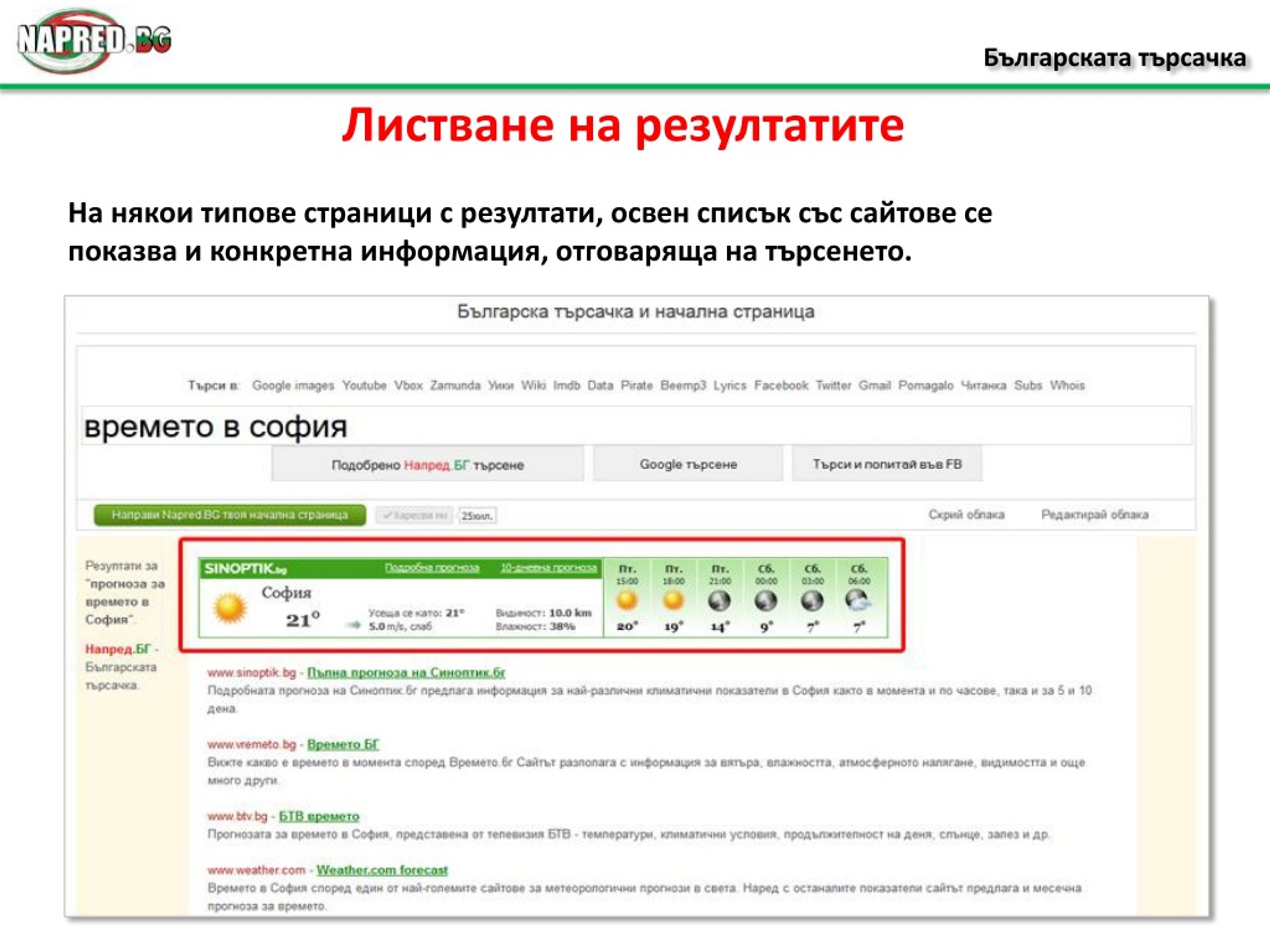Image resolution: width=1270 pixels, height=952 pixels.
Task: Click www.sinoptik.bg address text
Action: 252,672
